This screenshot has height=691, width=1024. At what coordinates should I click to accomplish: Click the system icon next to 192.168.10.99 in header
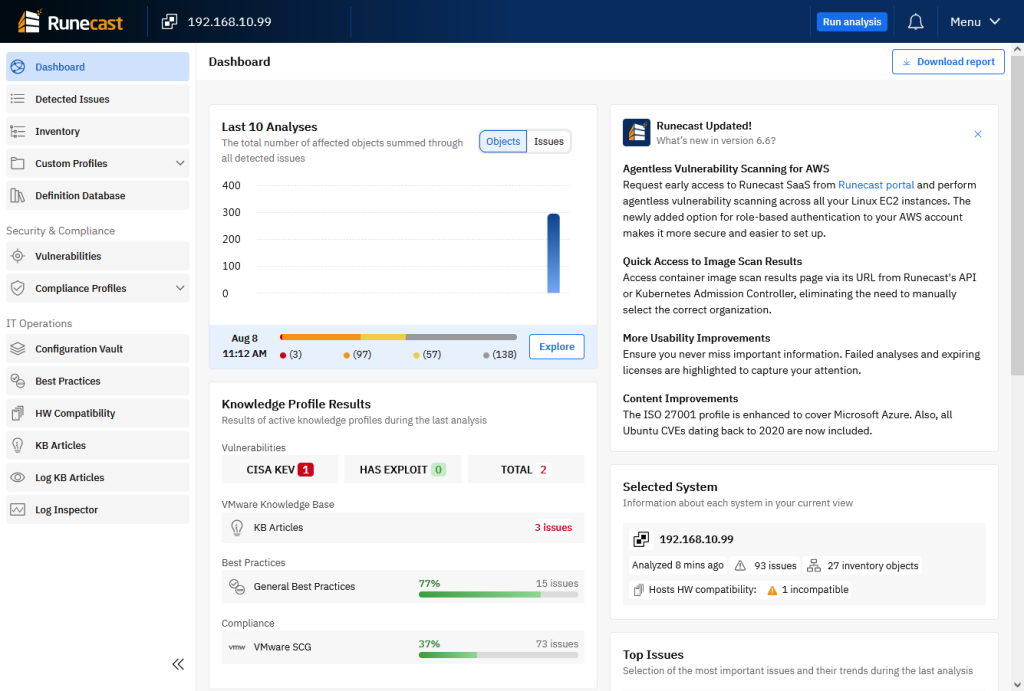[169, 22]
